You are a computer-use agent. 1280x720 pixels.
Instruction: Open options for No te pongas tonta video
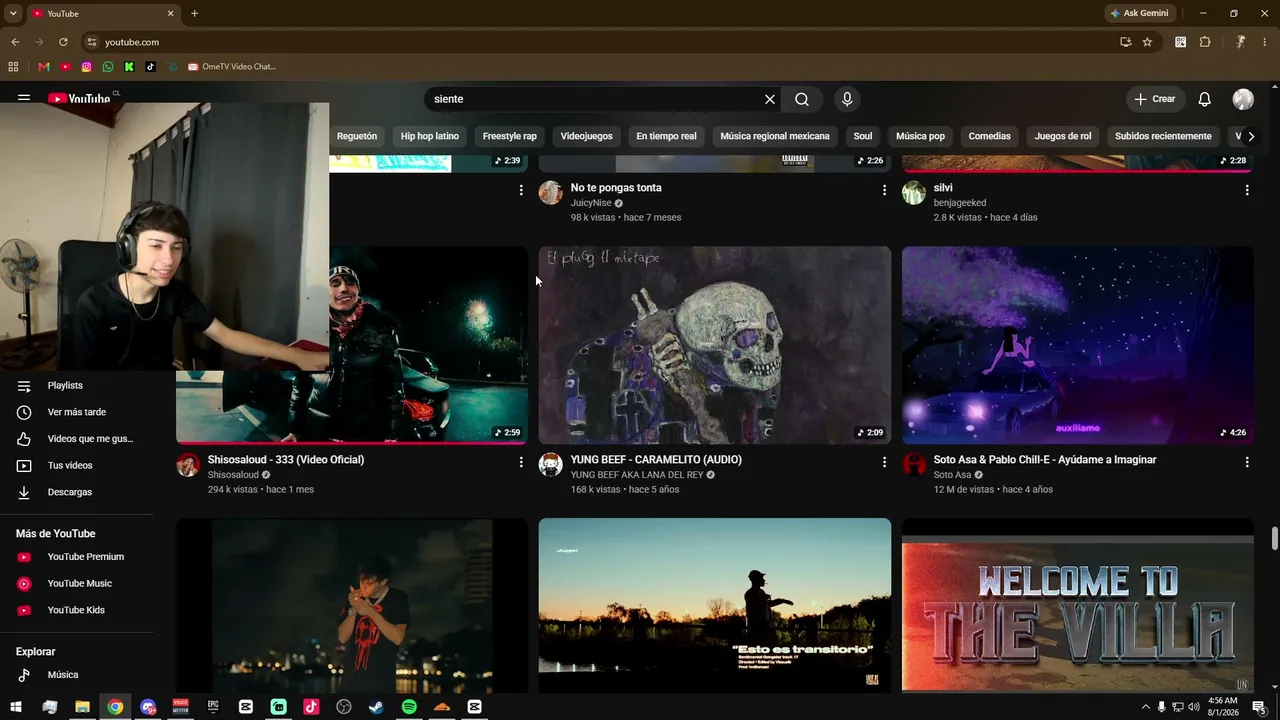[884, 190]
